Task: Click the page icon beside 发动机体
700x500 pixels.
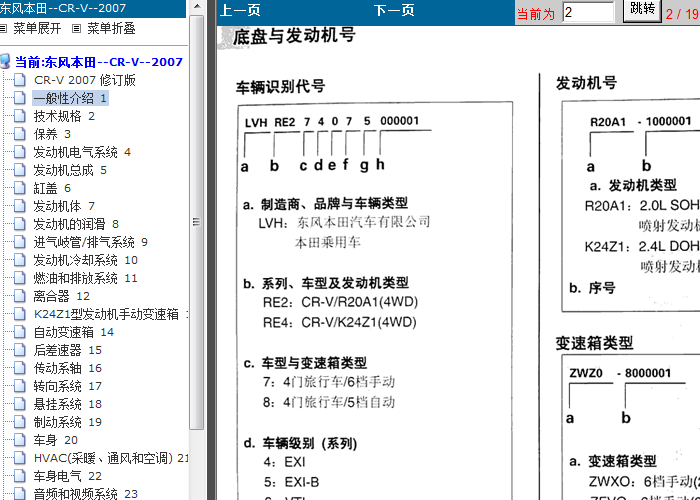Action: [20, 206]
